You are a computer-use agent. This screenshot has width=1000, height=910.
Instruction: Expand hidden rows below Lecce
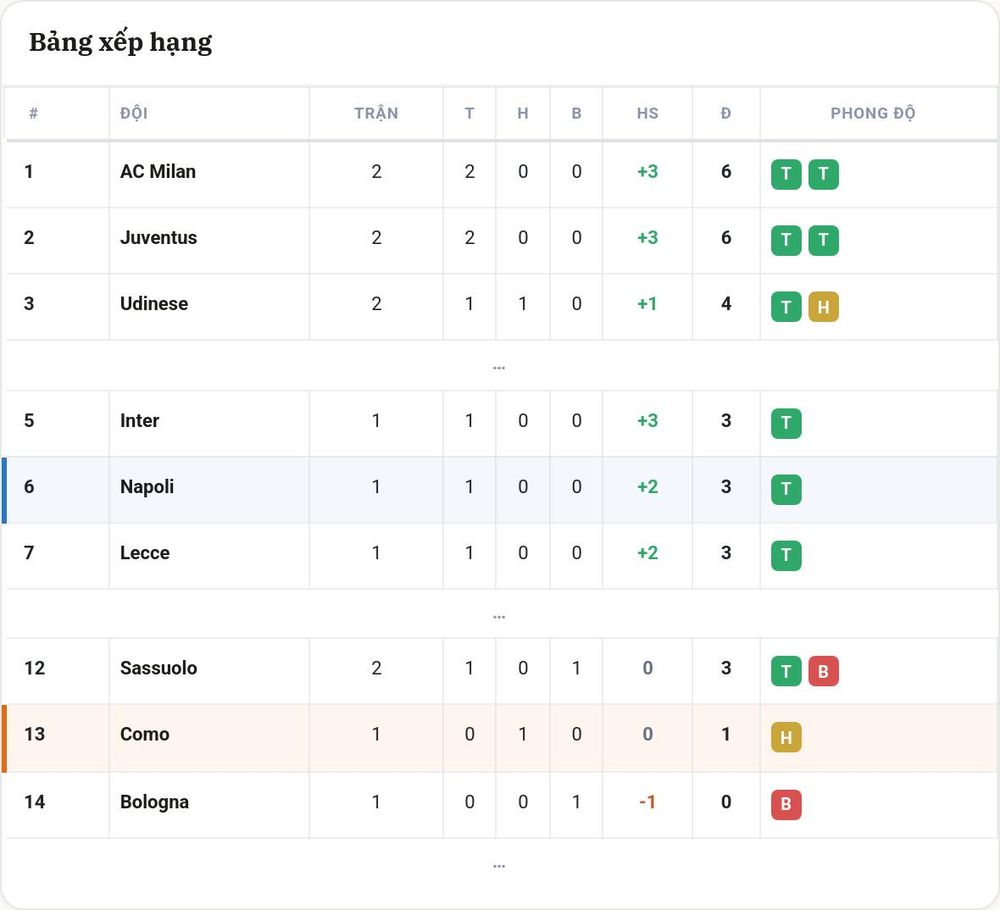(499, 616)
